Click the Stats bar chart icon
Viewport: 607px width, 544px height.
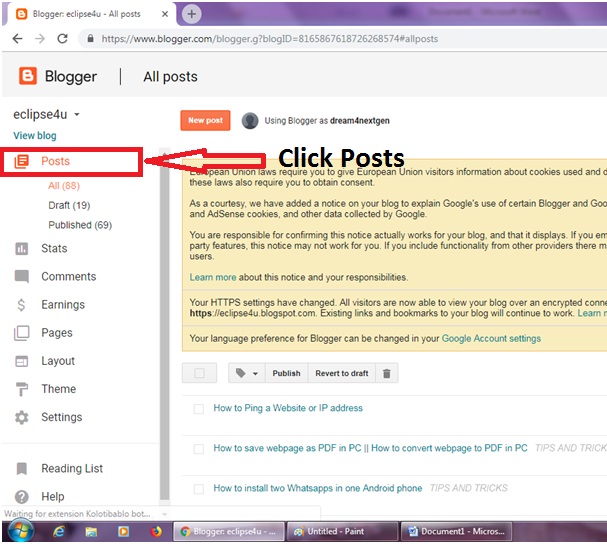pos(22,249)
